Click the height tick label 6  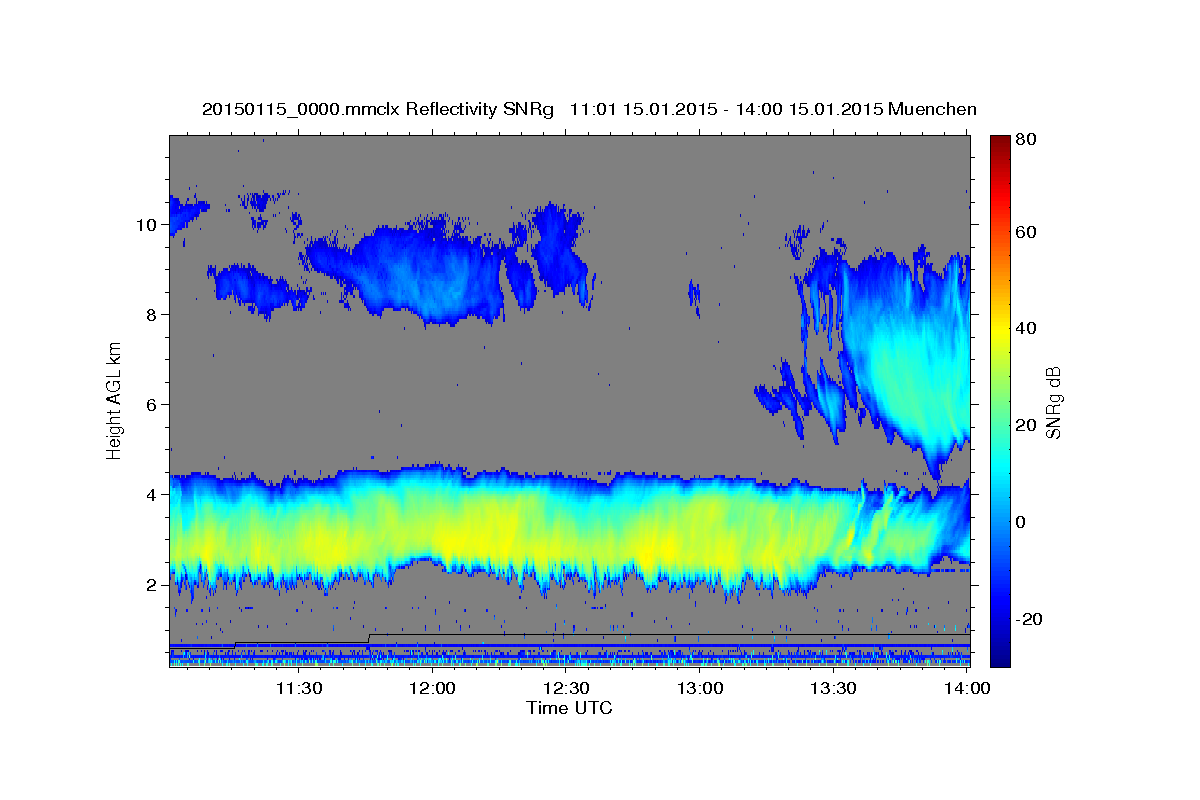tap(154, 405)
